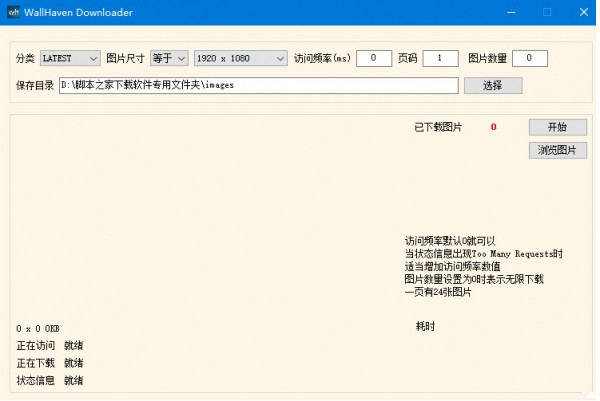
Task: Click the 0 x 0 0KB size text
Action: (38, 329)
